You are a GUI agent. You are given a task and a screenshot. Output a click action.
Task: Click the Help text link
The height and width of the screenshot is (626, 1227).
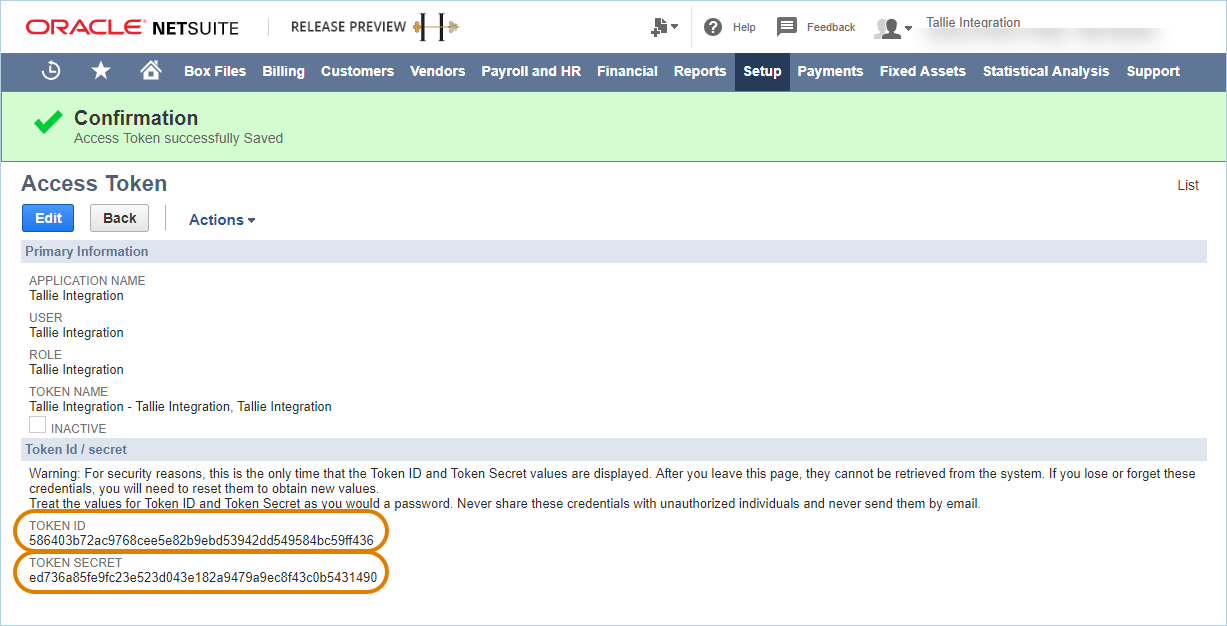(744, 27)
